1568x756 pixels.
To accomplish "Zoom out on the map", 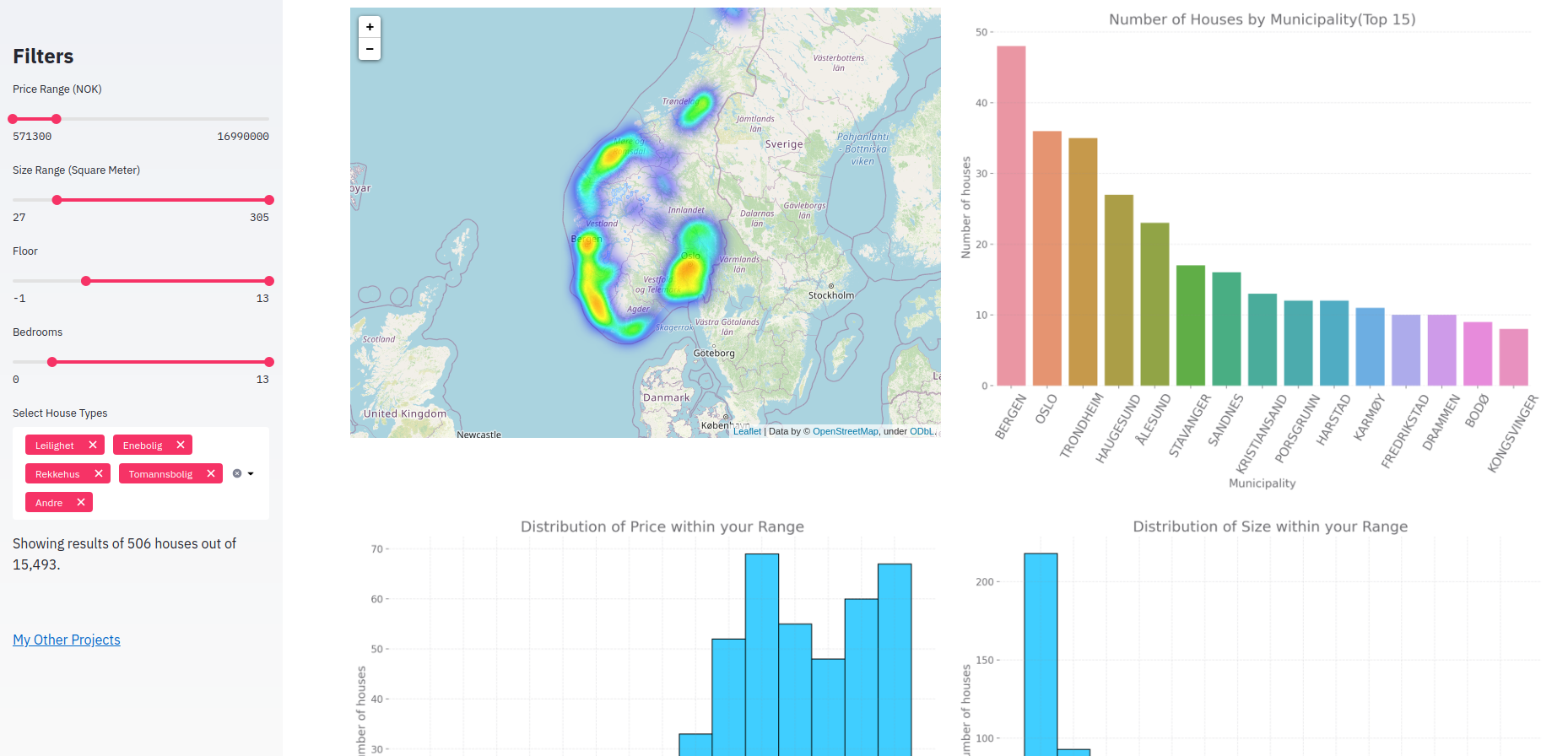I will [370, 49].
